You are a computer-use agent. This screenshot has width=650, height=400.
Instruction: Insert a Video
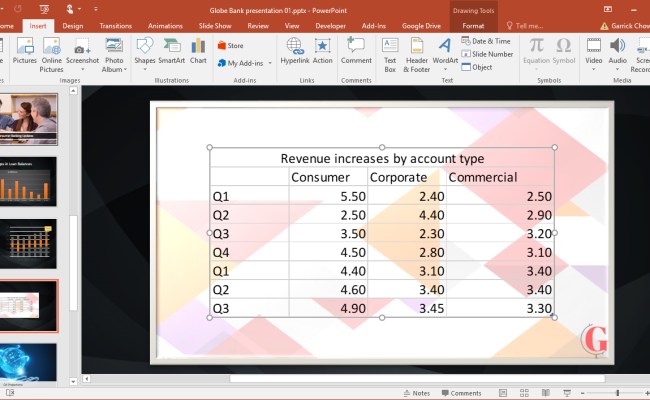594,54
